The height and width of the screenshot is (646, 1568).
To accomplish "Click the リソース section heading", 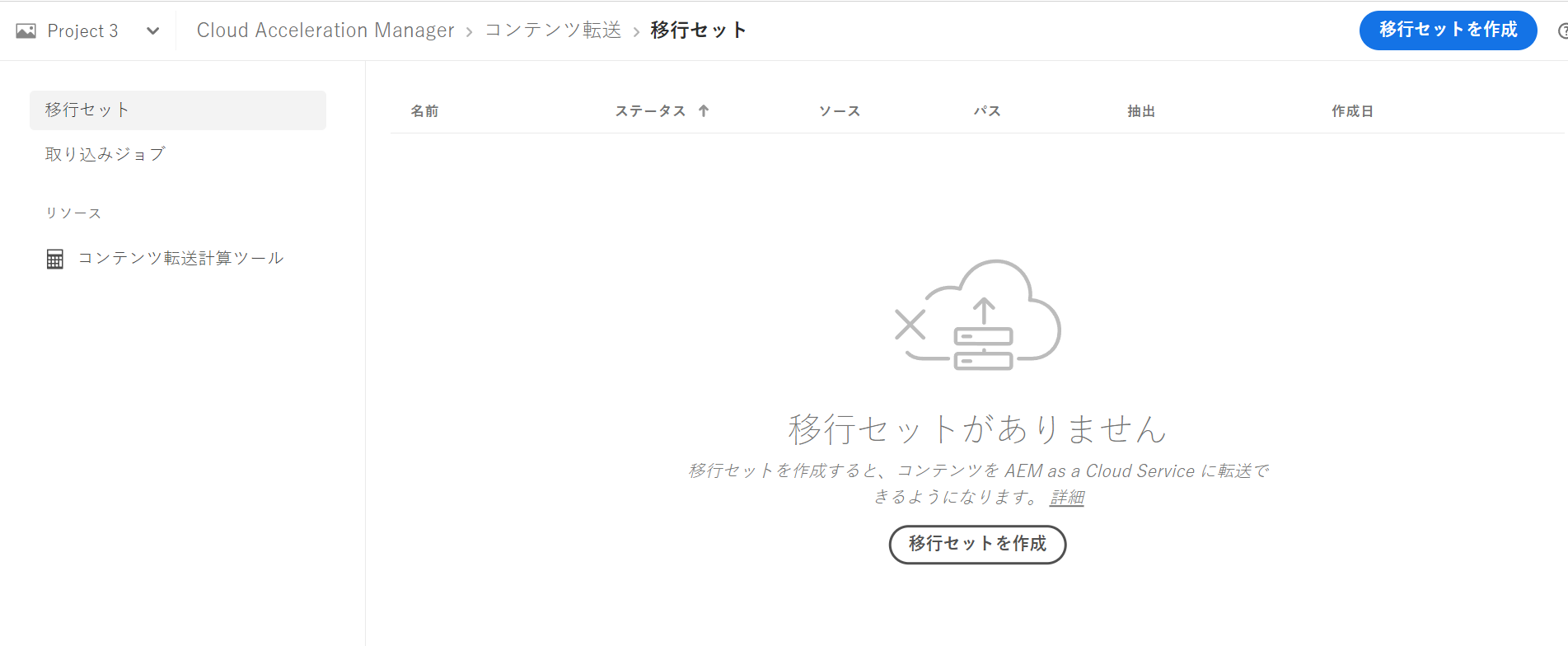I will coord(73,213).
